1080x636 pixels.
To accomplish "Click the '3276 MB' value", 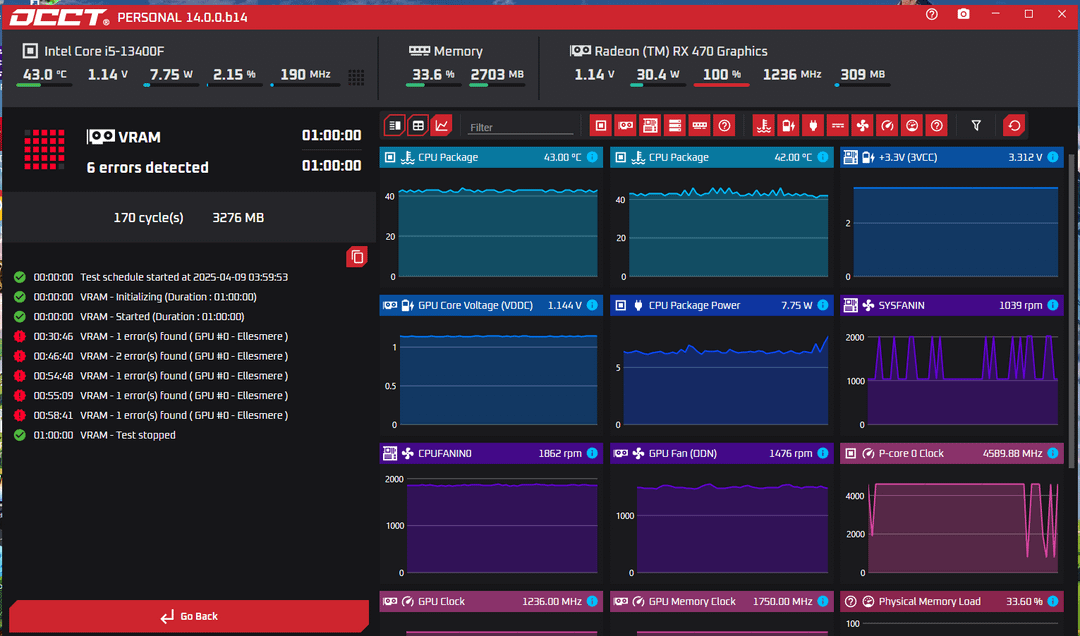I will click(x=238, y=218).
